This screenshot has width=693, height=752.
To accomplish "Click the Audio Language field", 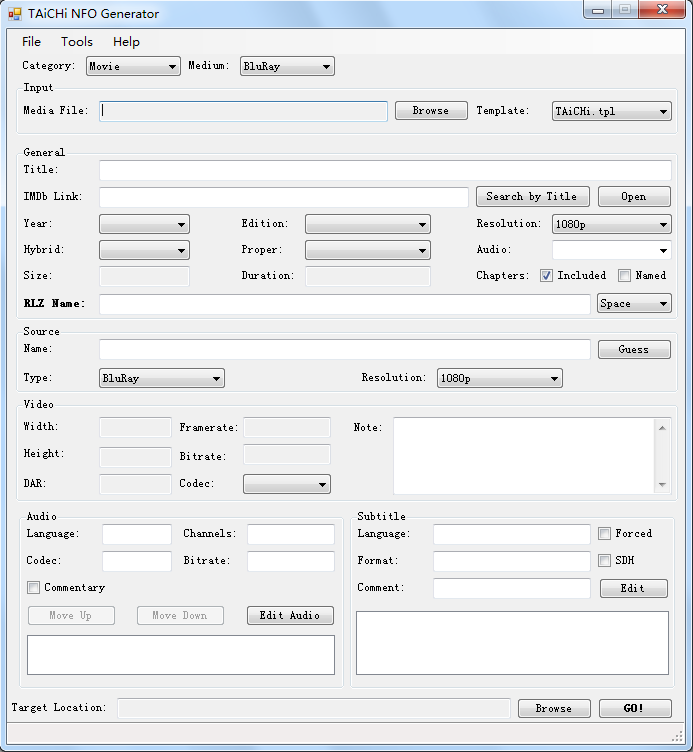I will 137,534.
